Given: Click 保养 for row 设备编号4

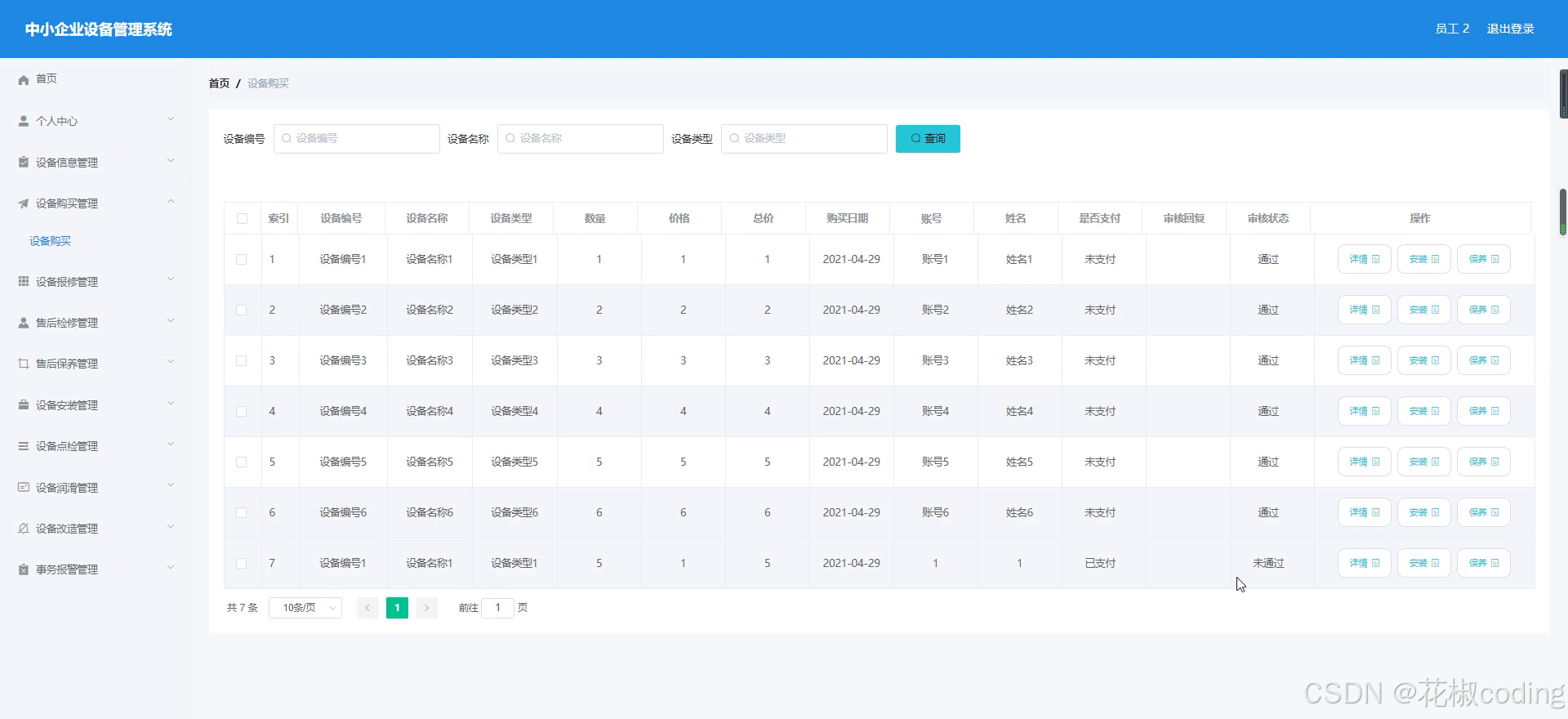Looking at the screenshot, I should pos(1484,411).
